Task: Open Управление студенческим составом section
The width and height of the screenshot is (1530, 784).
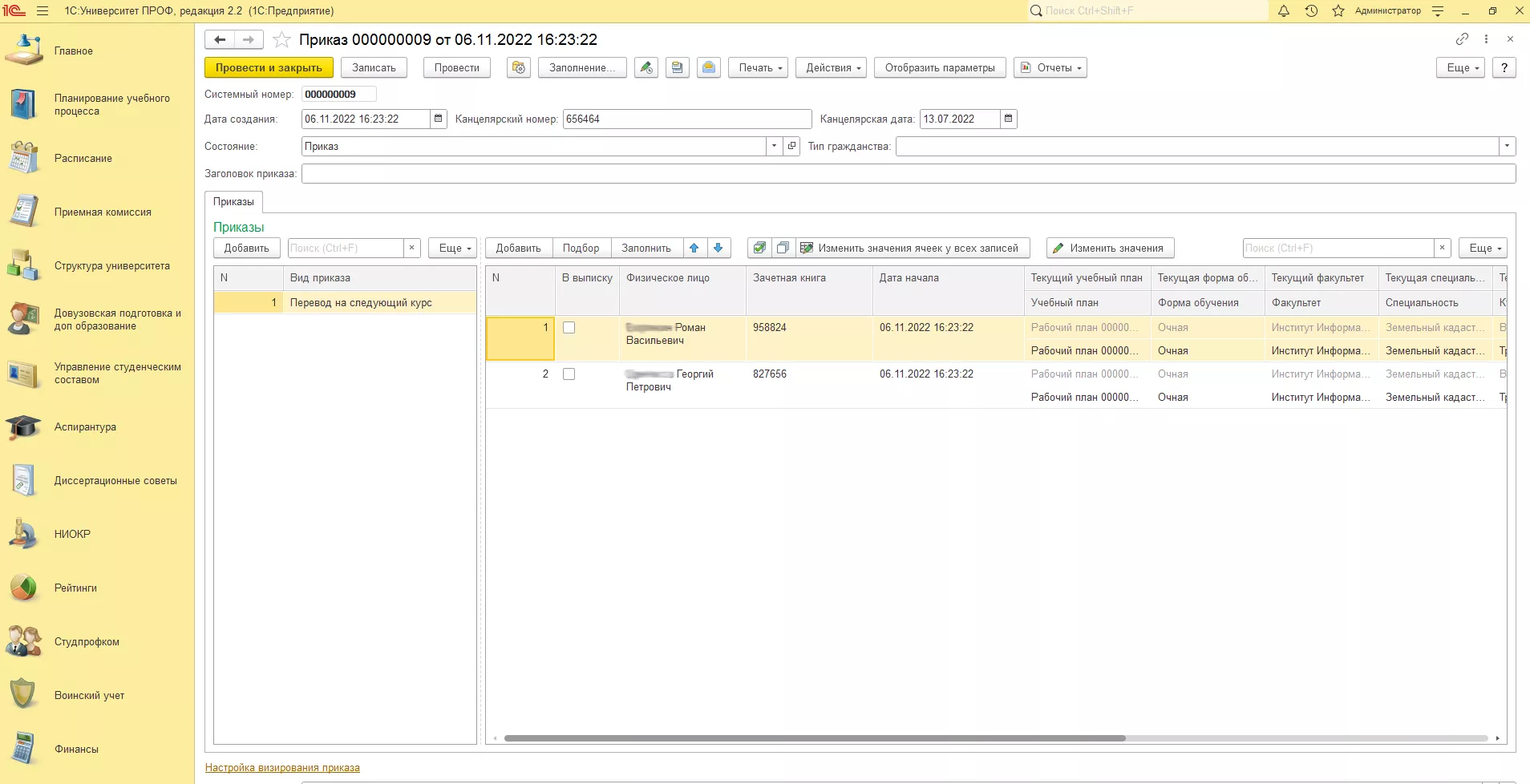Action: pyautogui.click(x=117, y=373)
